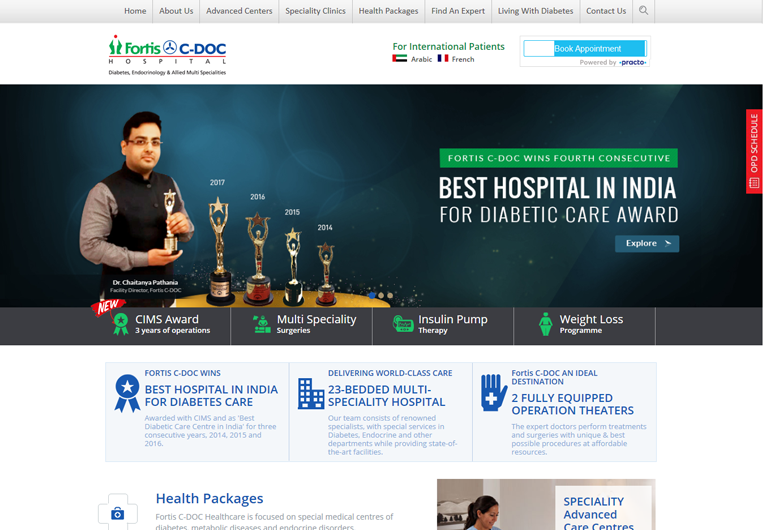The width and height of the screenshot is (770, 530).
Task: Open the Advanced Centers menu
Action: coord(239,11)
